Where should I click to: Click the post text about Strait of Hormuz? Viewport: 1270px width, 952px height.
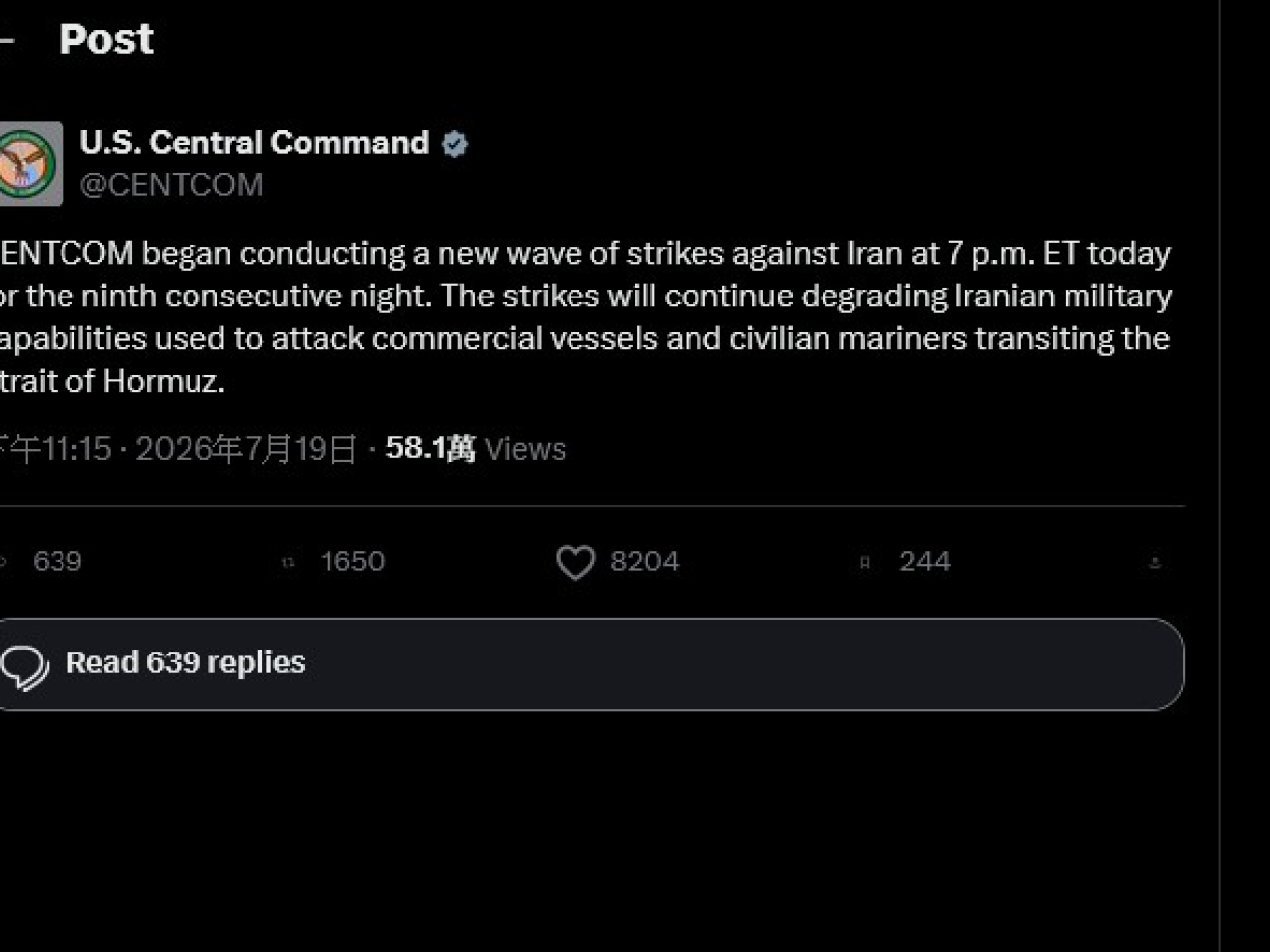pyautogui.click(x=585, y=317)
